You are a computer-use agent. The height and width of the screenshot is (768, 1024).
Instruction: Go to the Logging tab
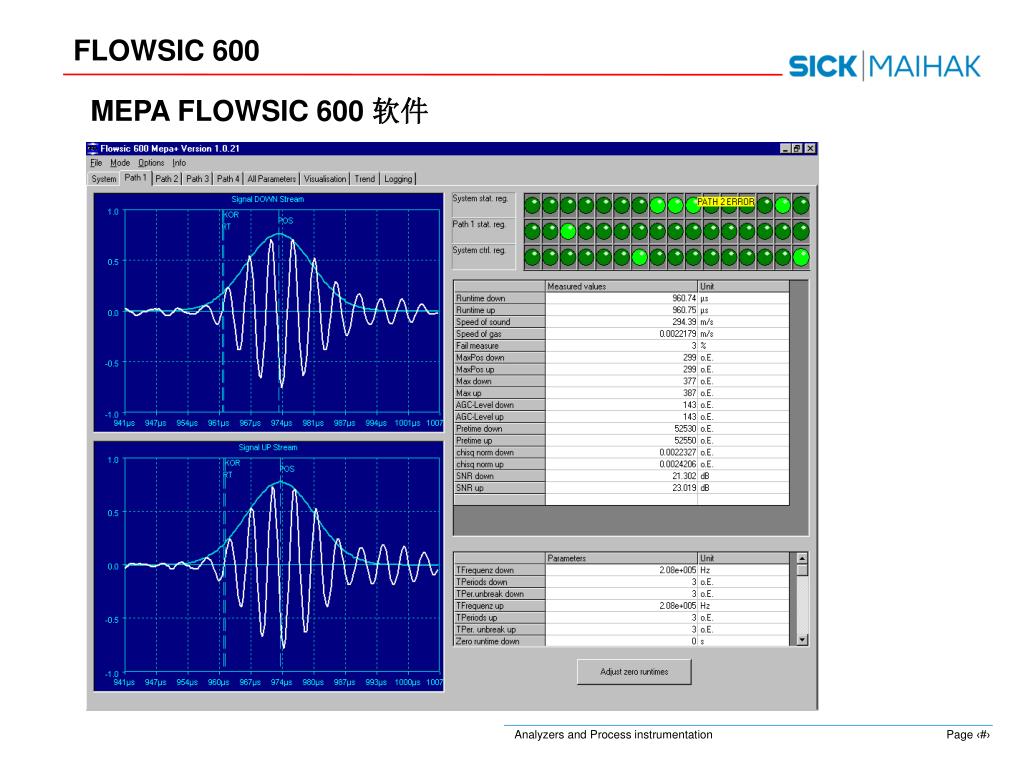click(398, 179)
